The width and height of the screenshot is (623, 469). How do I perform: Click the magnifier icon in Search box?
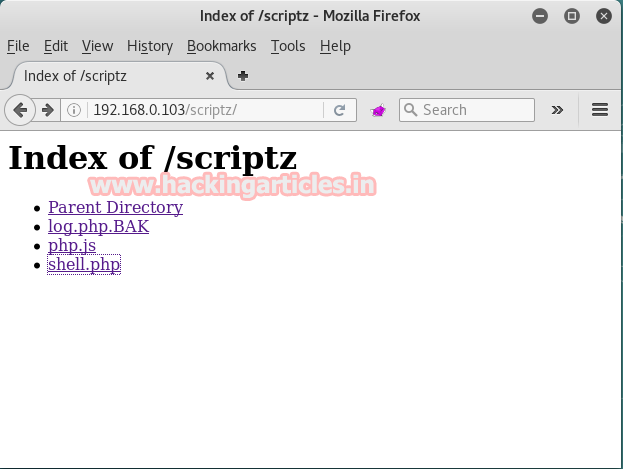tap(410, 110)
